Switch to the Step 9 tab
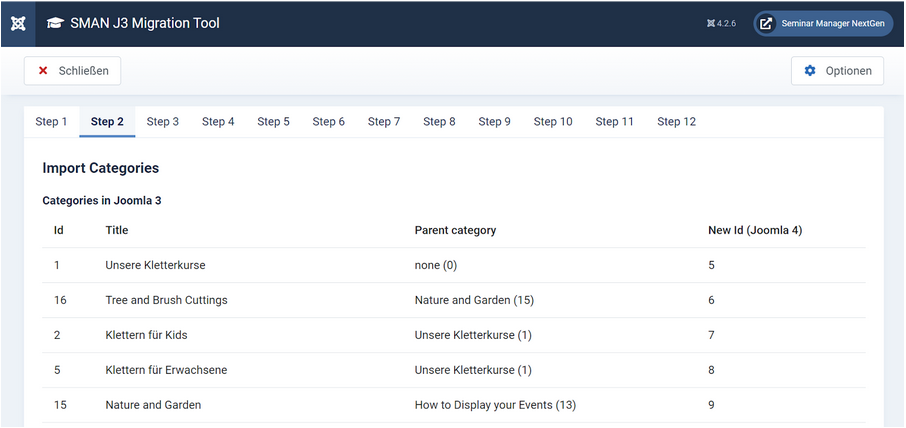 click(494, 122)
